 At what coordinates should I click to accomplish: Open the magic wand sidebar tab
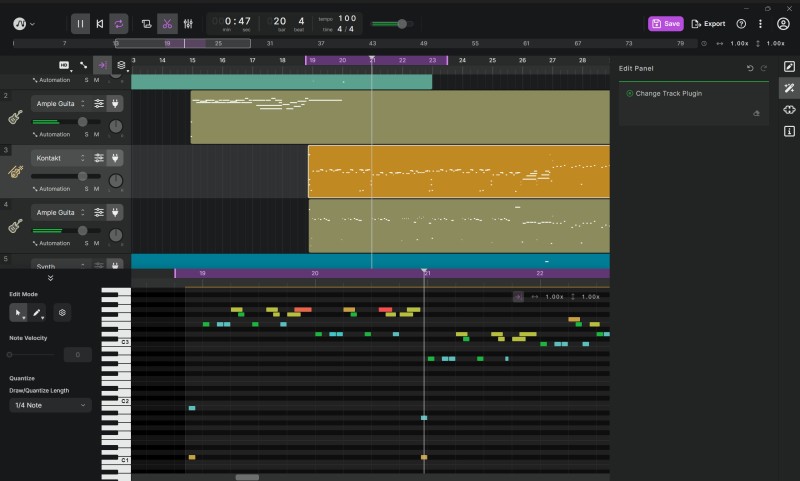(x=789, y=88)
